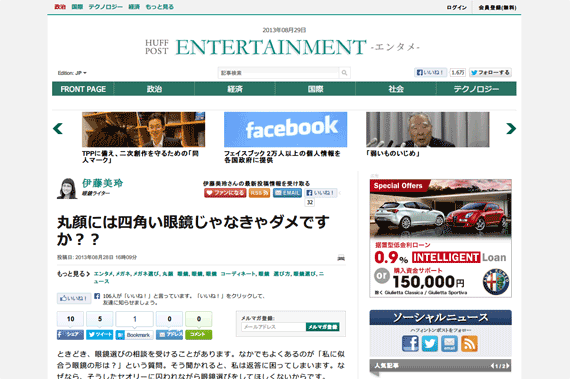This screenshot has height=379, width=570.
Task: Expand もっと見る in the top navigation
Action: (160, 7)
